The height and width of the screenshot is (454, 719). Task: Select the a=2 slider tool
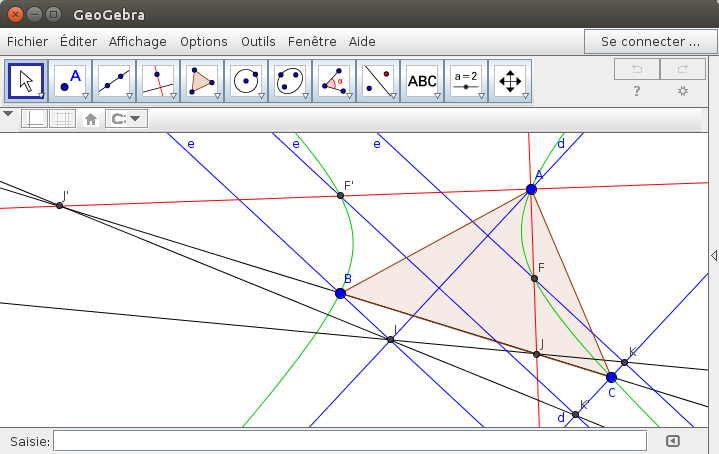click(466, 80)
